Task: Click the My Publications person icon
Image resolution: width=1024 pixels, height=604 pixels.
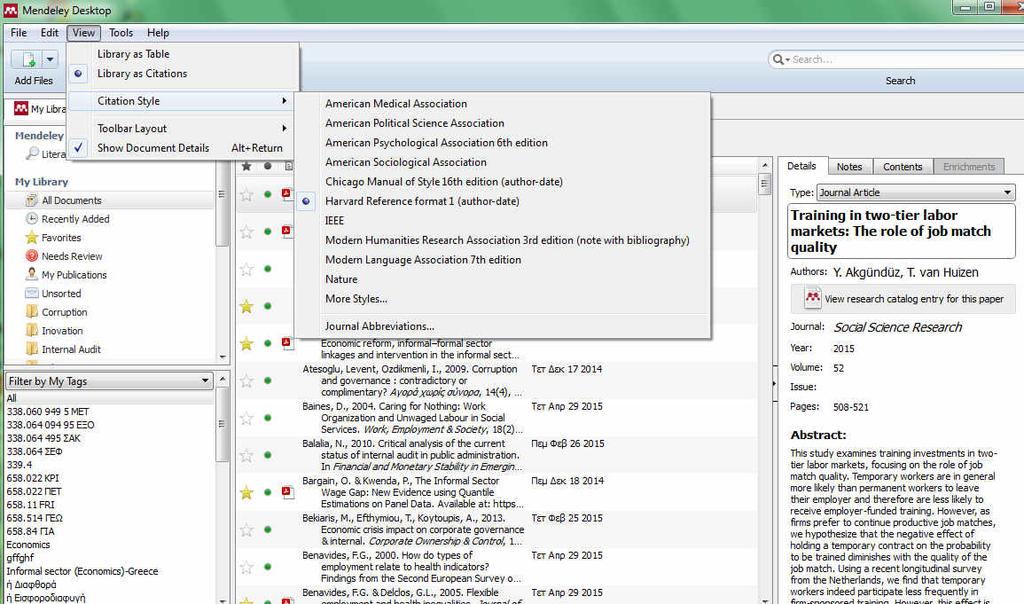Action: [x=31, y=274]
